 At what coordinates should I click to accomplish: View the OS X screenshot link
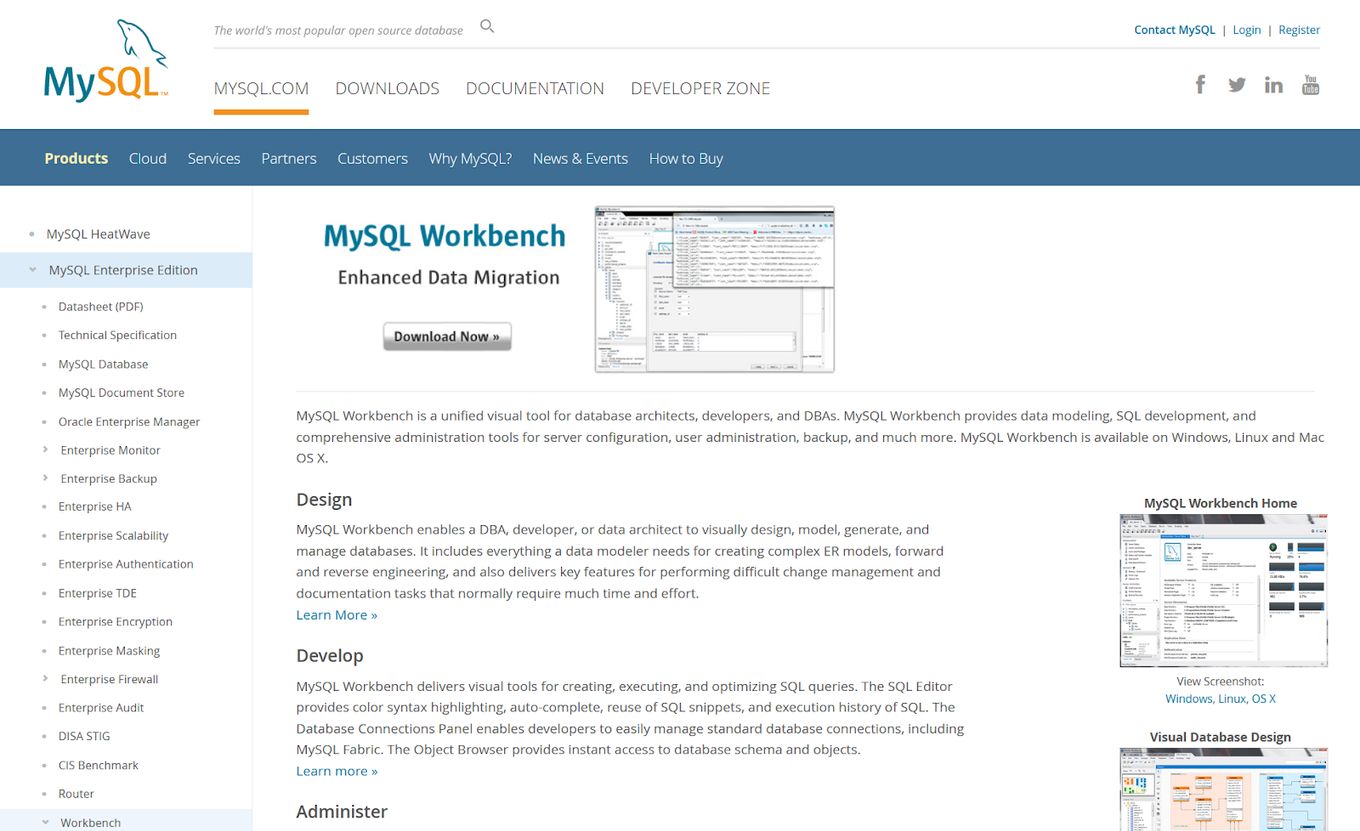click(x=1264, y=699)
